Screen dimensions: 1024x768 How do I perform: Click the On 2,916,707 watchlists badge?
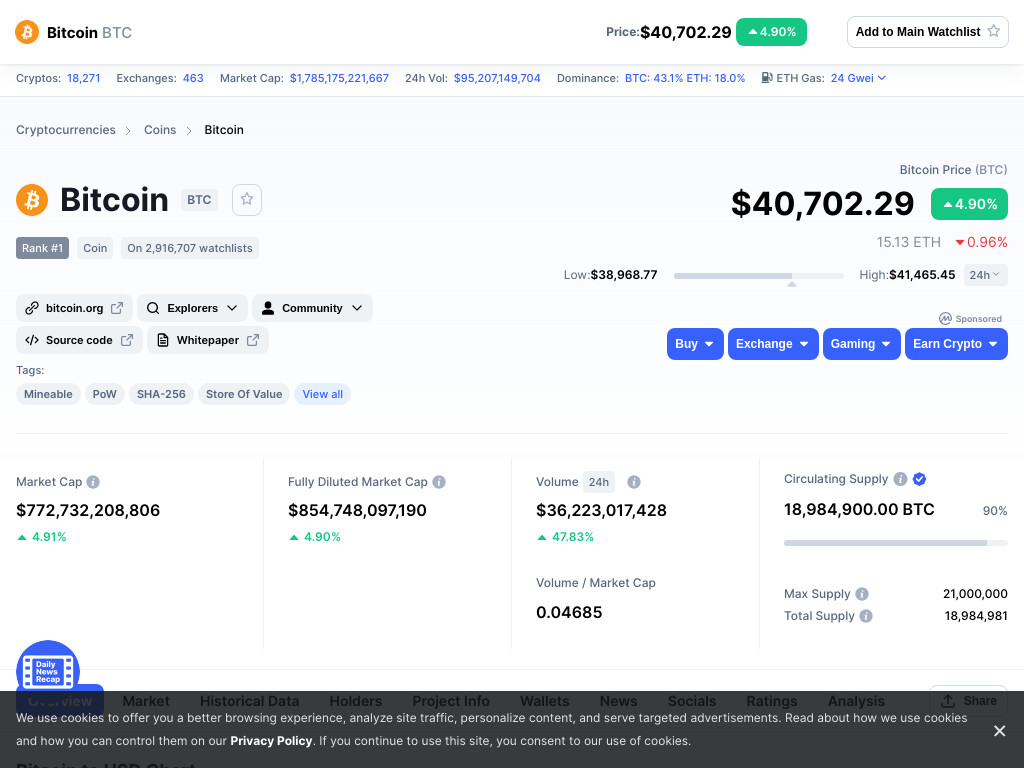(189, 248)
